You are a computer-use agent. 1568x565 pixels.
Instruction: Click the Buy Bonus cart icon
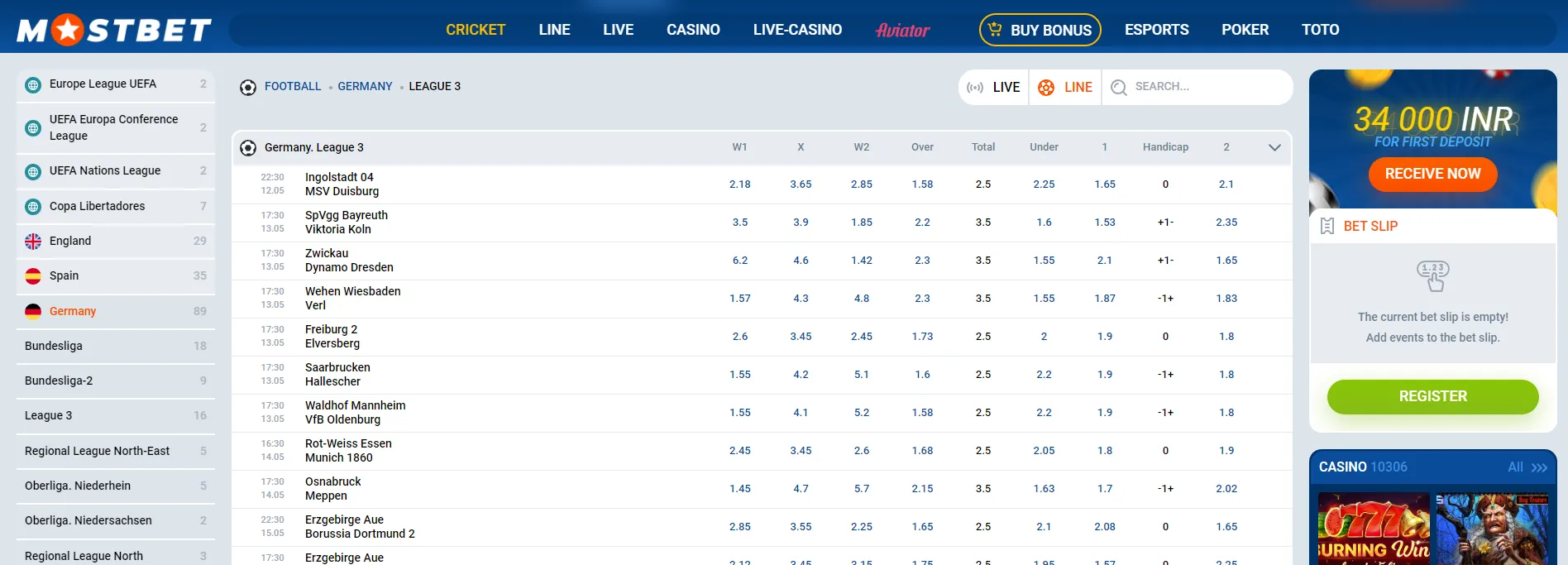[995, 30]
